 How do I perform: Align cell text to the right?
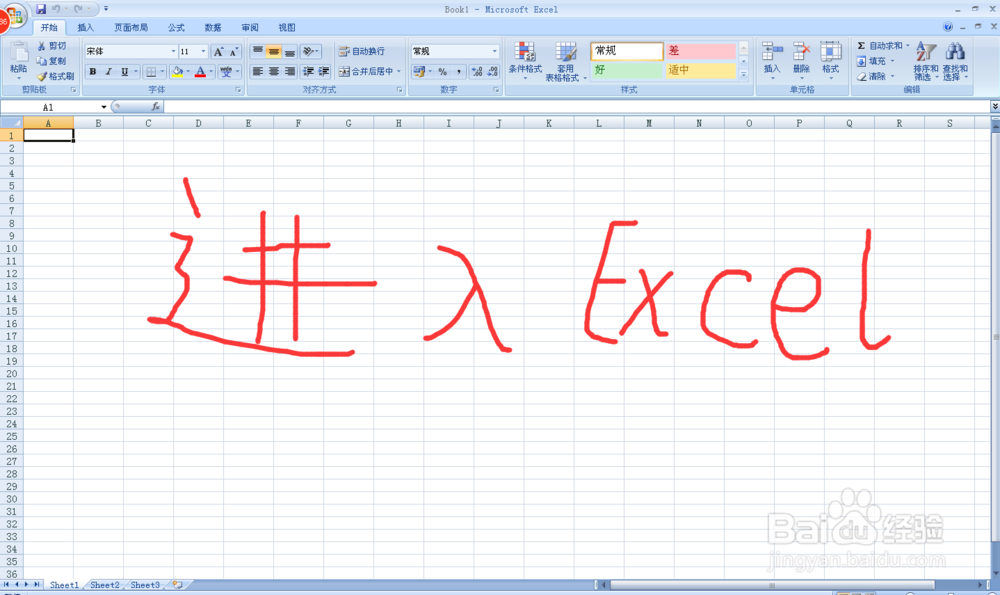click(290, 71)
